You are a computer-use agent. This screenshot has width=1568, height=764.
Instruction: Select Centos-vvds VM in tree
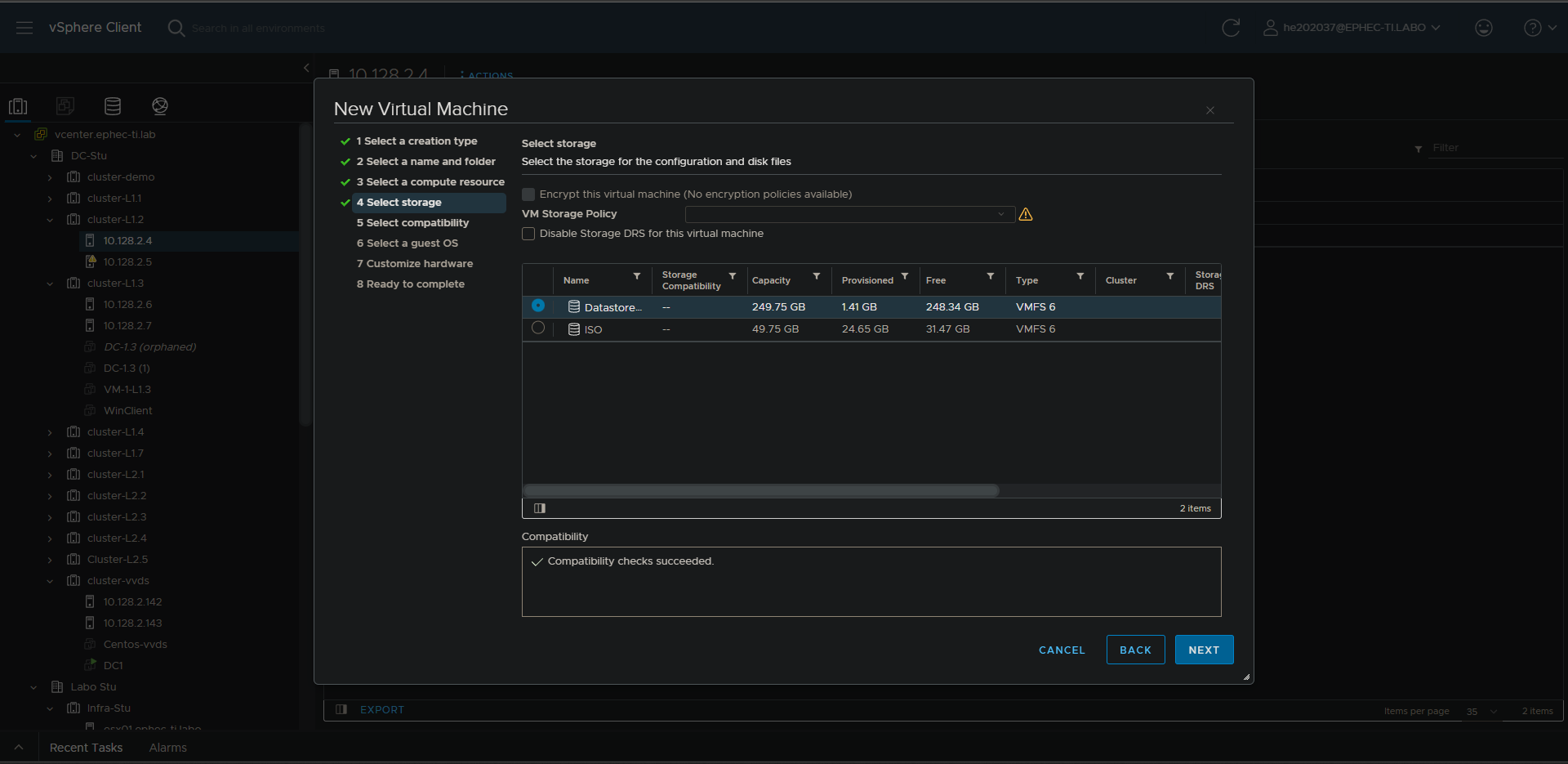pos(135,645)
